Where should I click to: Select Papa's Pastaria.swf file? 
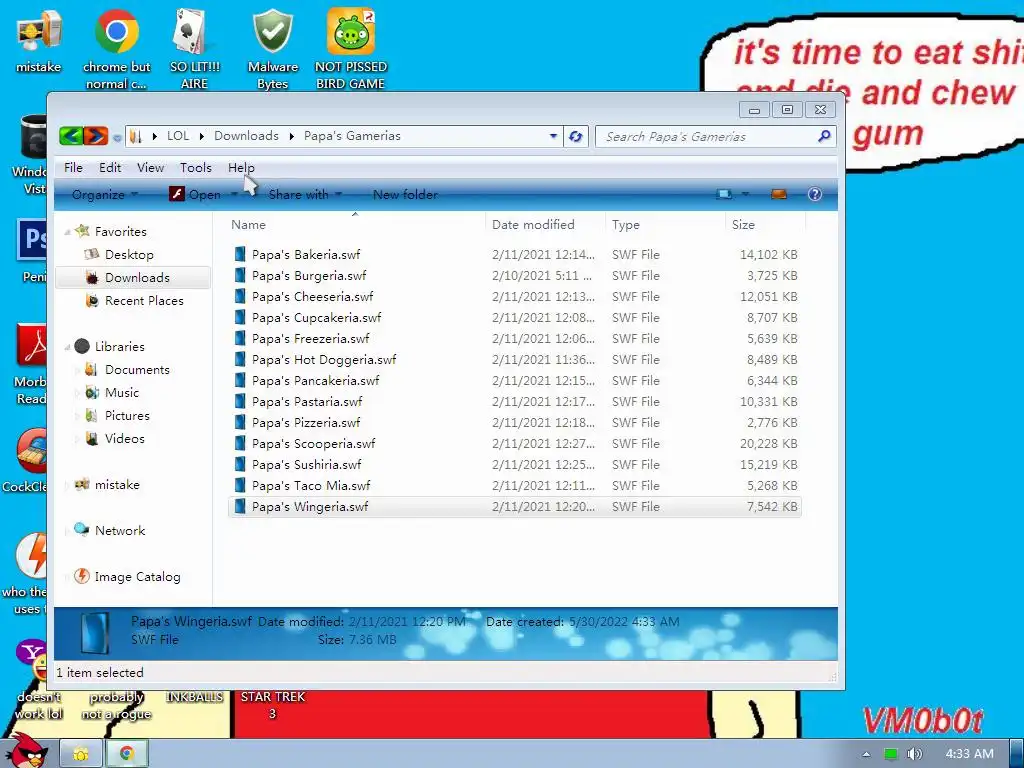point(307,402)
